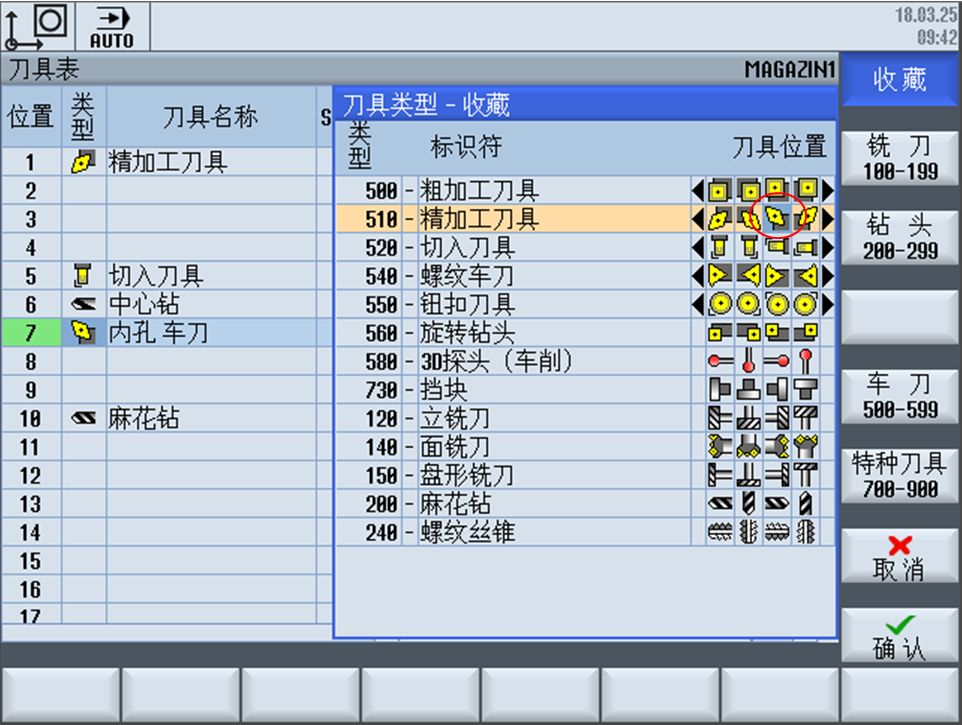This screenshot has height=725, width=962.
Task: Select the 中心钻 drill icon in position 6
Action: (83, 304)
